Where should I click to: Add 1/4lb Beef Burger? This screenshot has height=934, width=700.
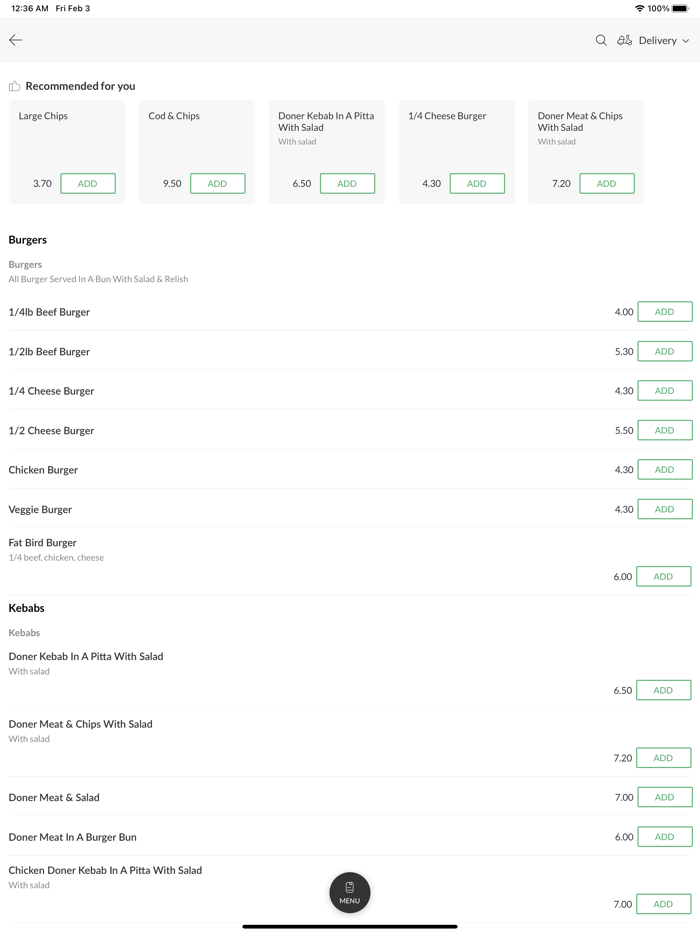(x=664, y=312)
